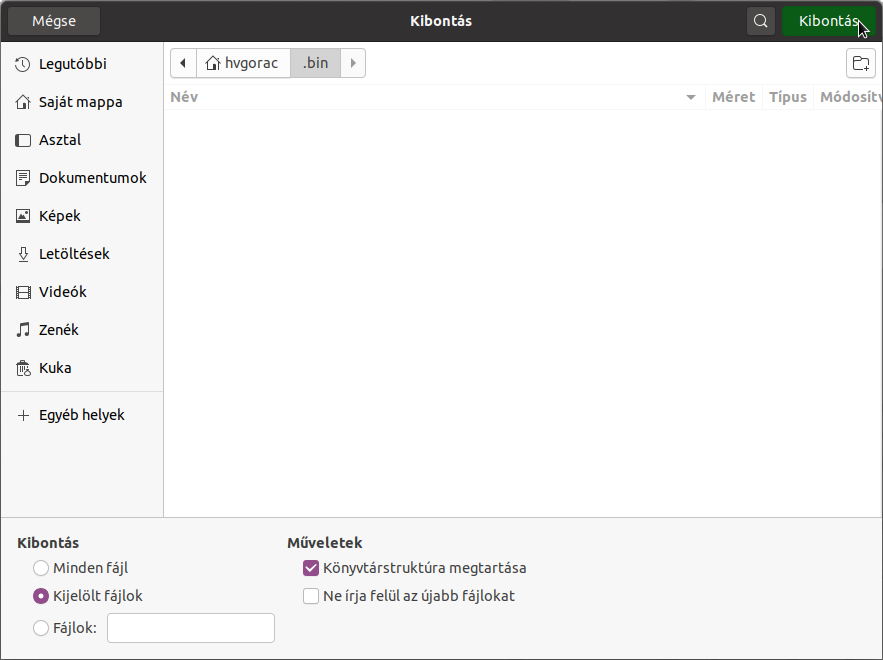Image resolution: width=883 pixels, height=660 pixels.
Task: Go to Asztal in the sidebar
Action: pos(82,140)
